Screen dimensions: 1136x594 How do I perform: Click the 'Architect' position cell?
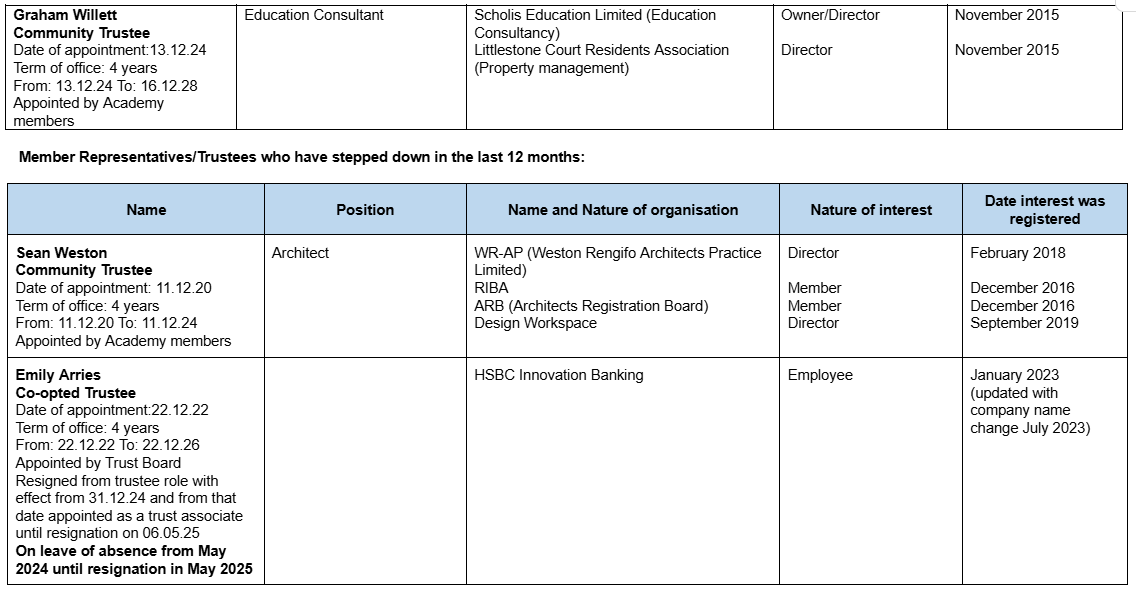point(300,253)
